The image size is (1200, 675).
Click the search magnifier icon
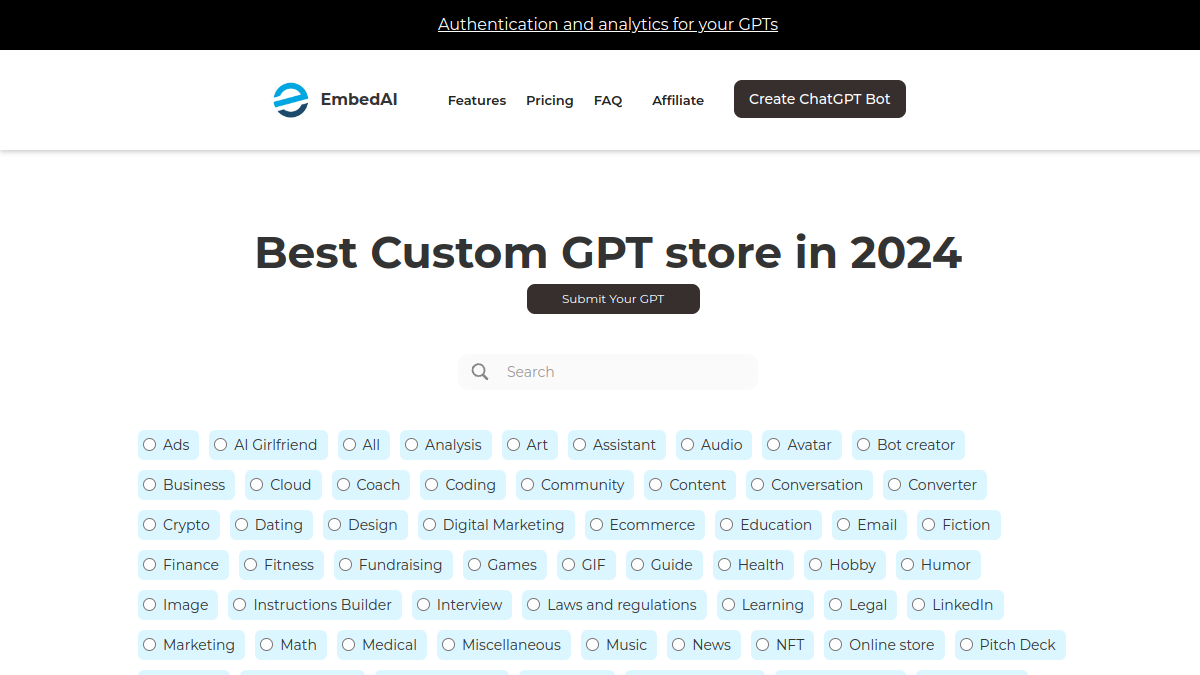point(480,372)
